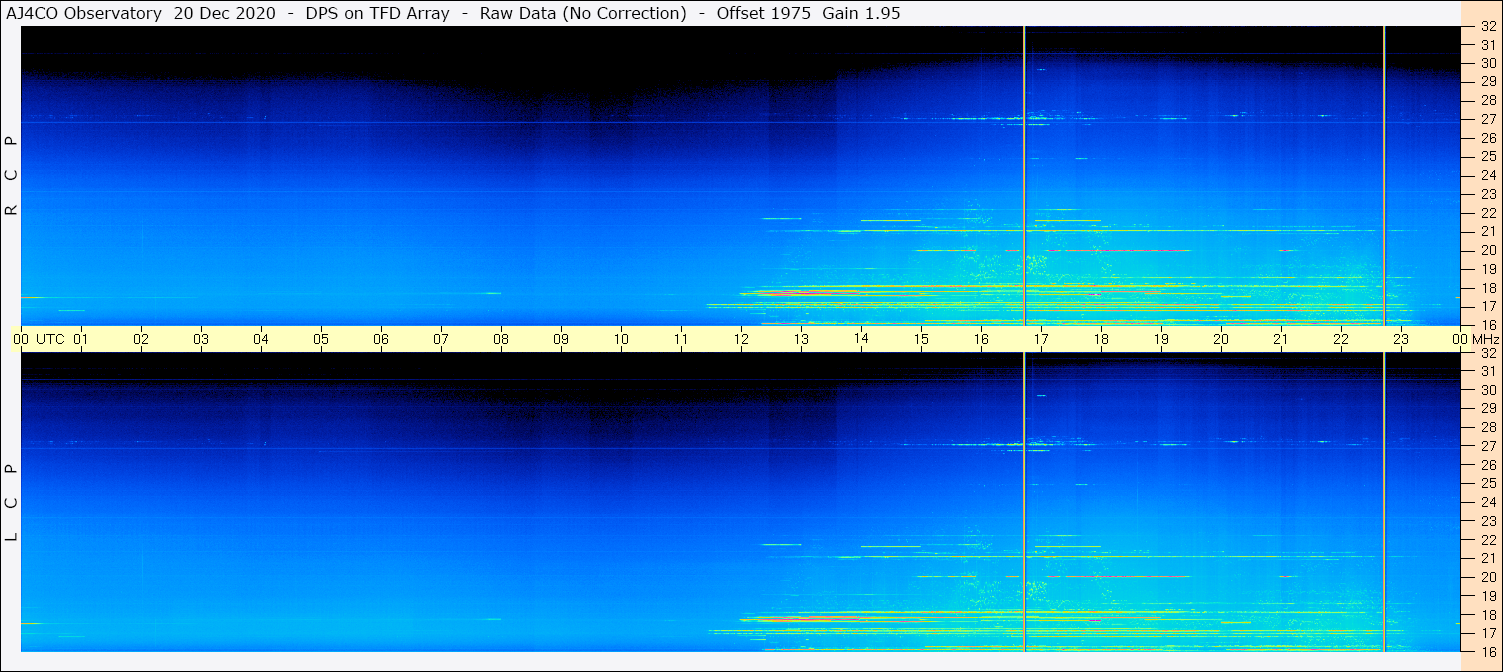Click the 32 MHz tick label of LCP panel

point(1488,353)
